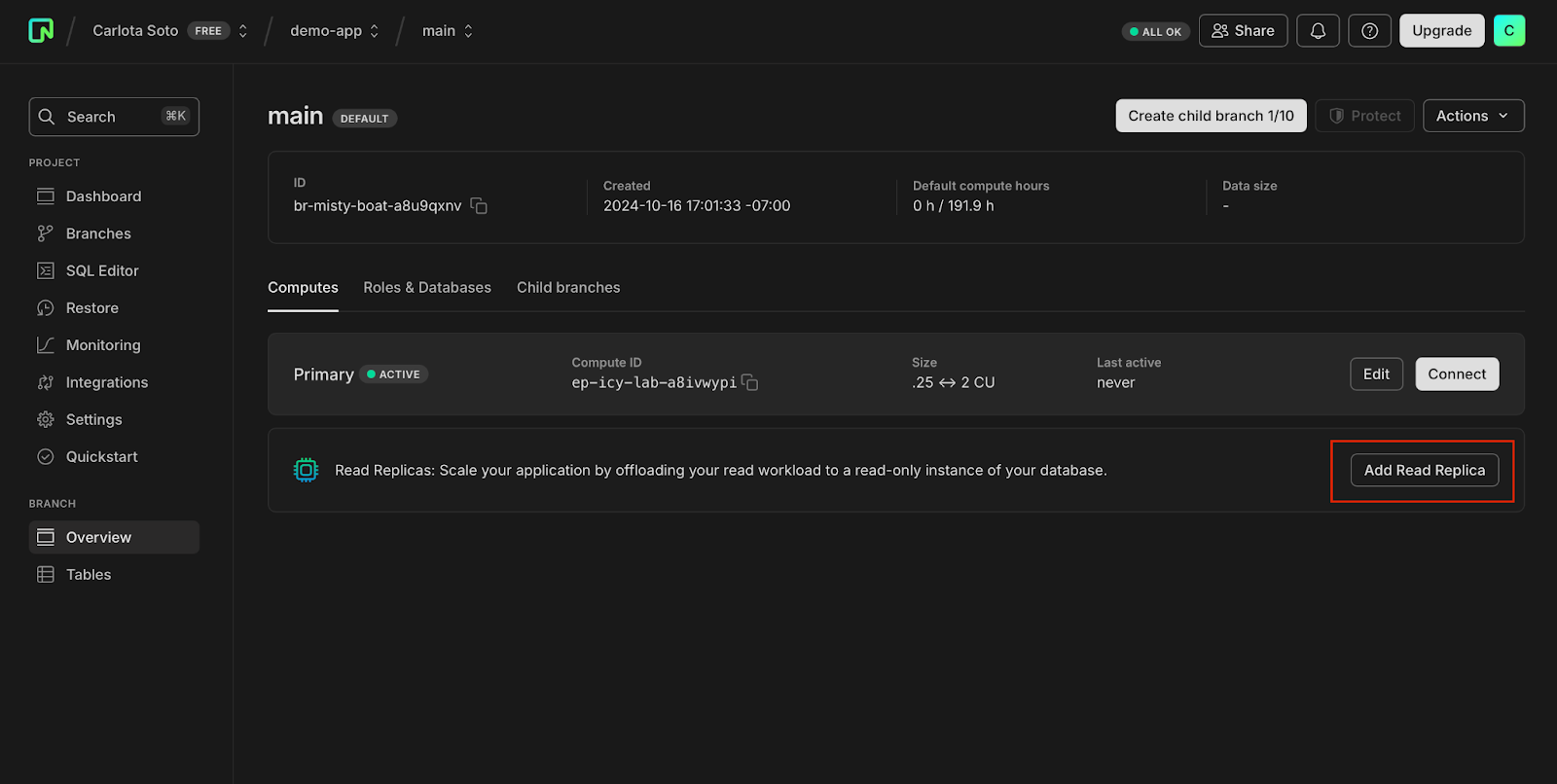
Task: Open the help question mark icon
Action: click(x=1369, y=31)
